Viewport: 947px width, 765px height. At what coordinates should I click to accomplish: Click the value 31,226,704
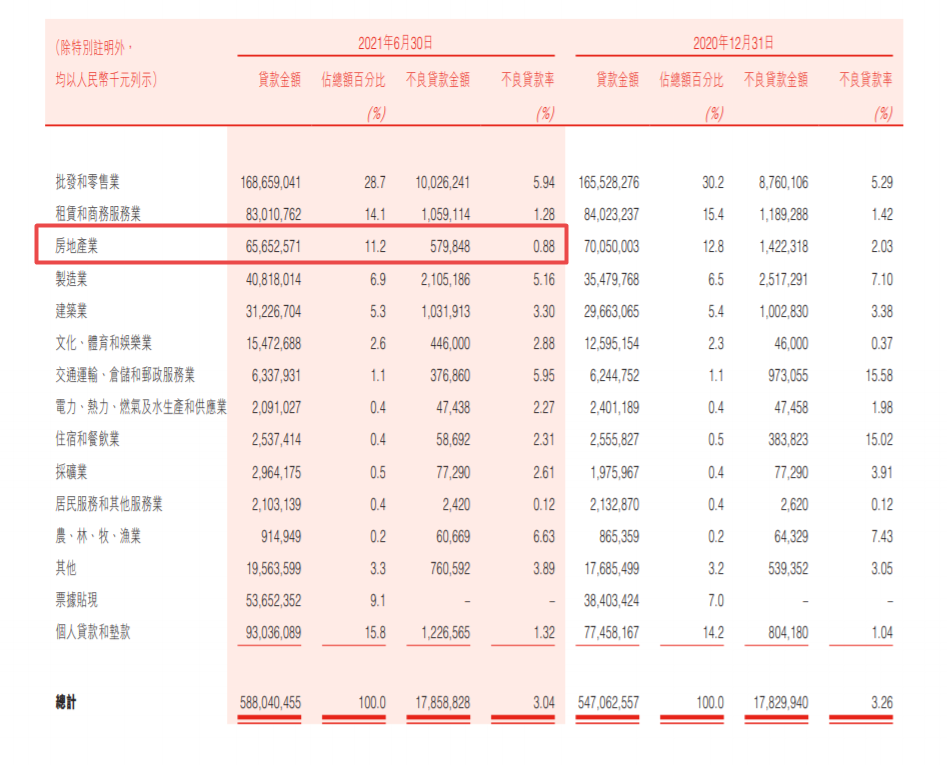(273, 312)
